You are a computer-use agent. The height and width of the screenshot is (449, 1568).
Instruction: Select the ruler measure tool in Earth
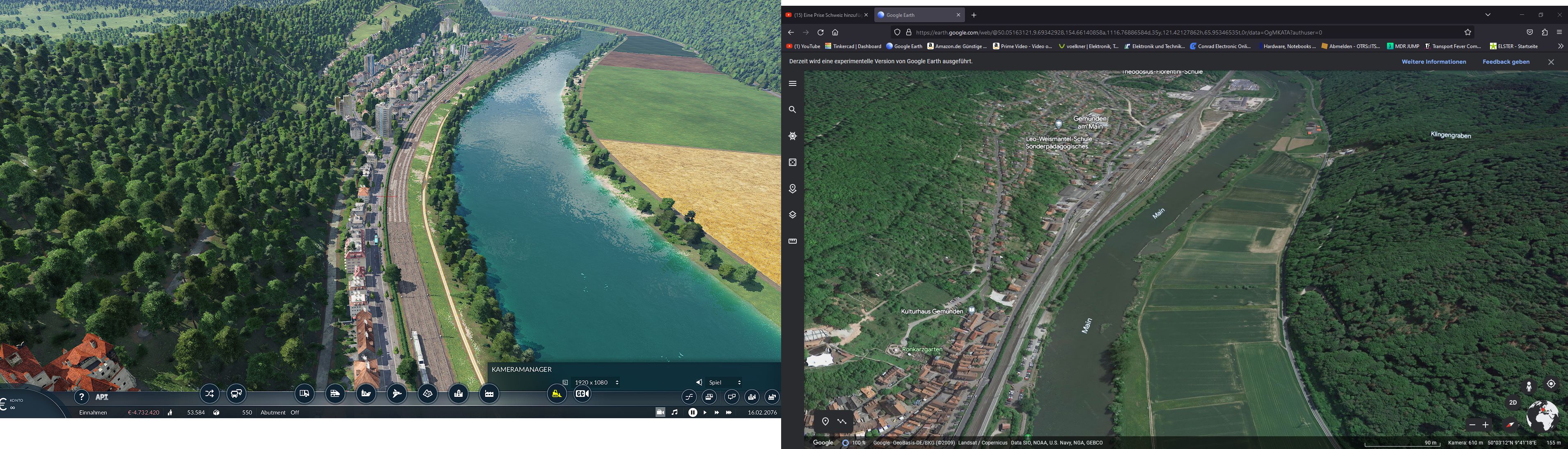click(793, 241)
